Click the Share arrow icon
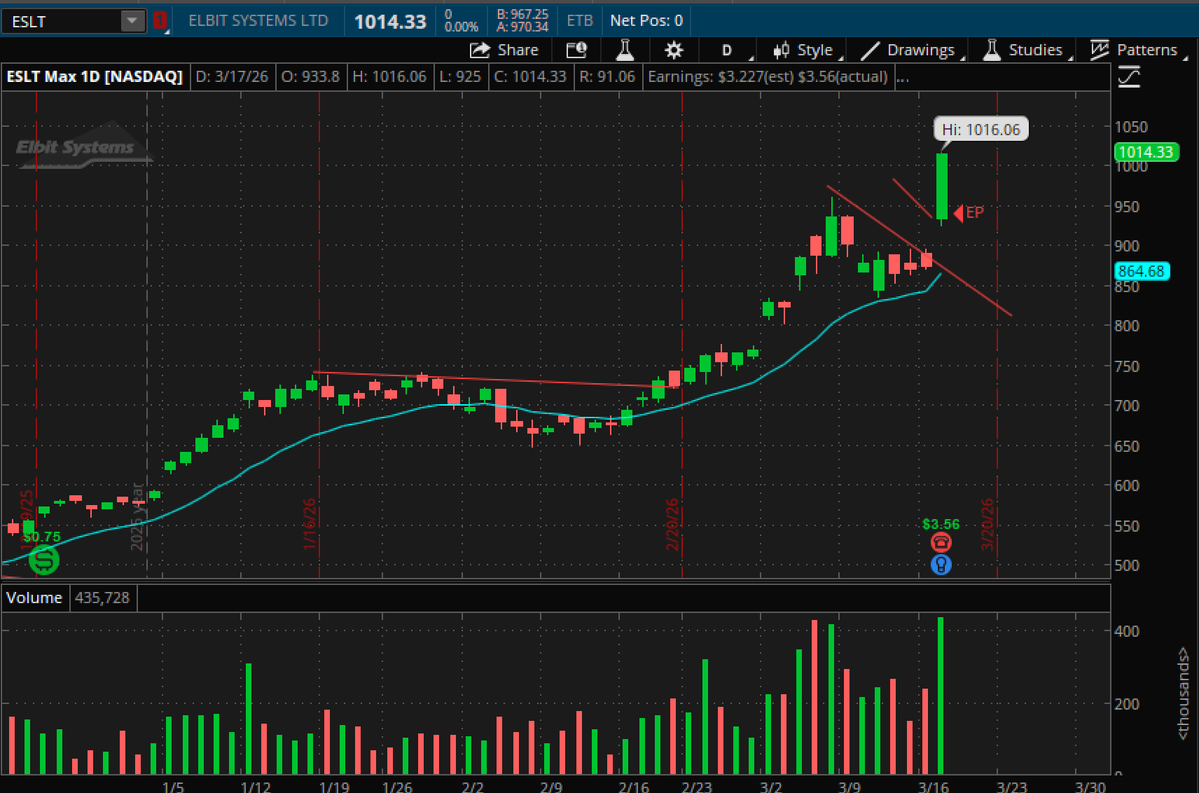The height and width of the screenshot is (793, 1199). pyautogui.click(x=479, y=50)
